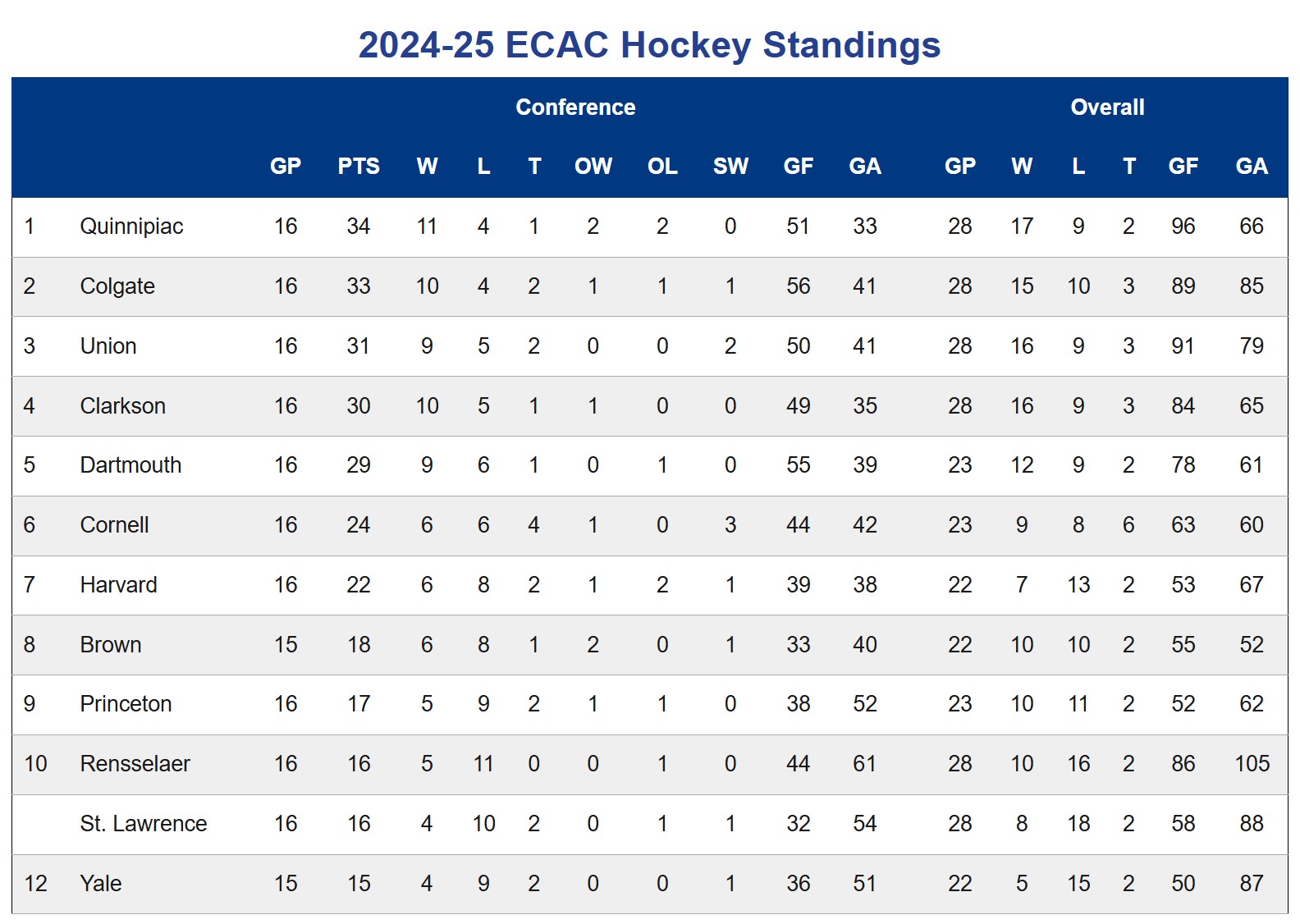Click the overall GA column header
The height and width of the screenshot is (924, 1300).
click(1252, 167)
